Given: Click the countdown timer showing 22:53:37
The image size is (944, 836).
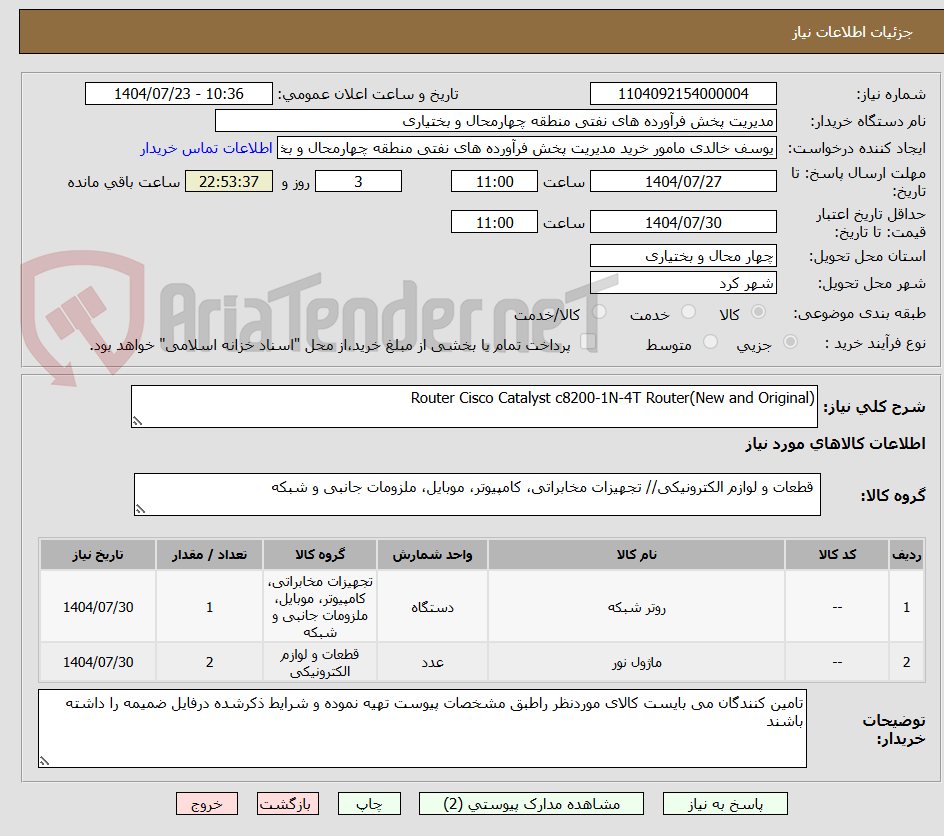Looking at the screenshot, I should click(x=228, y=181).
